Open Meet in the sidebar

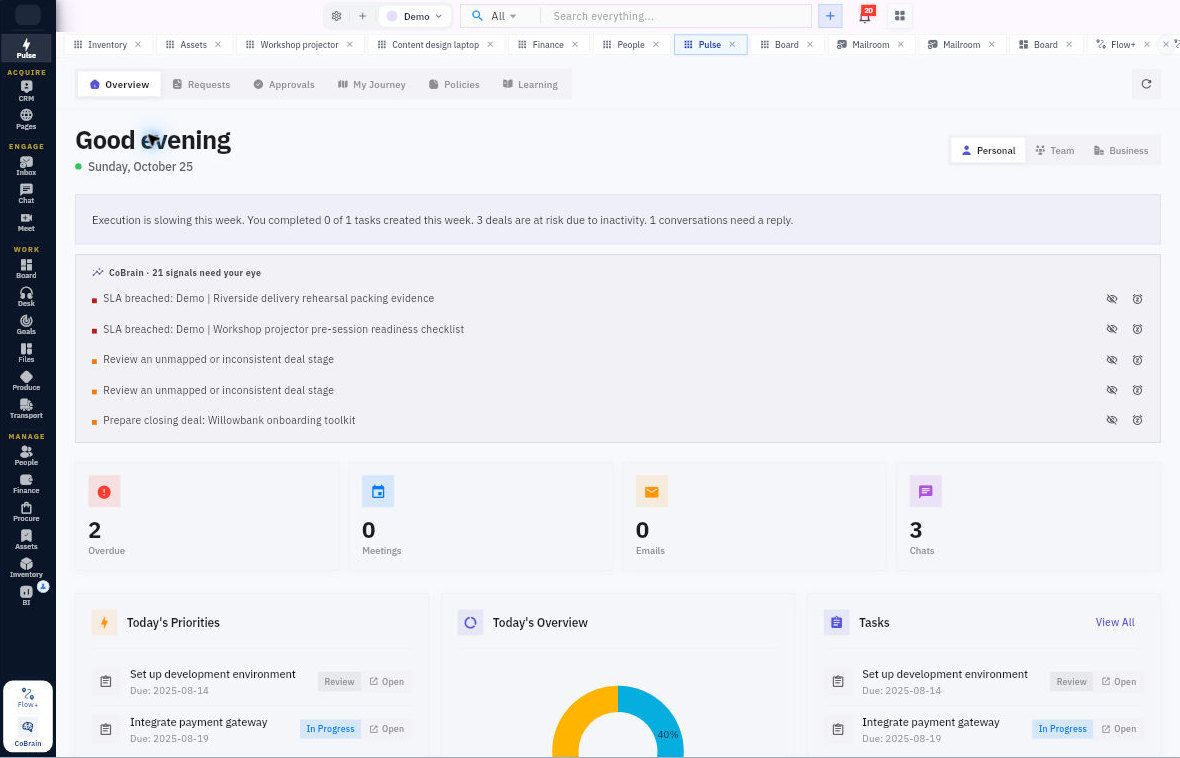[x=26, y=221]
